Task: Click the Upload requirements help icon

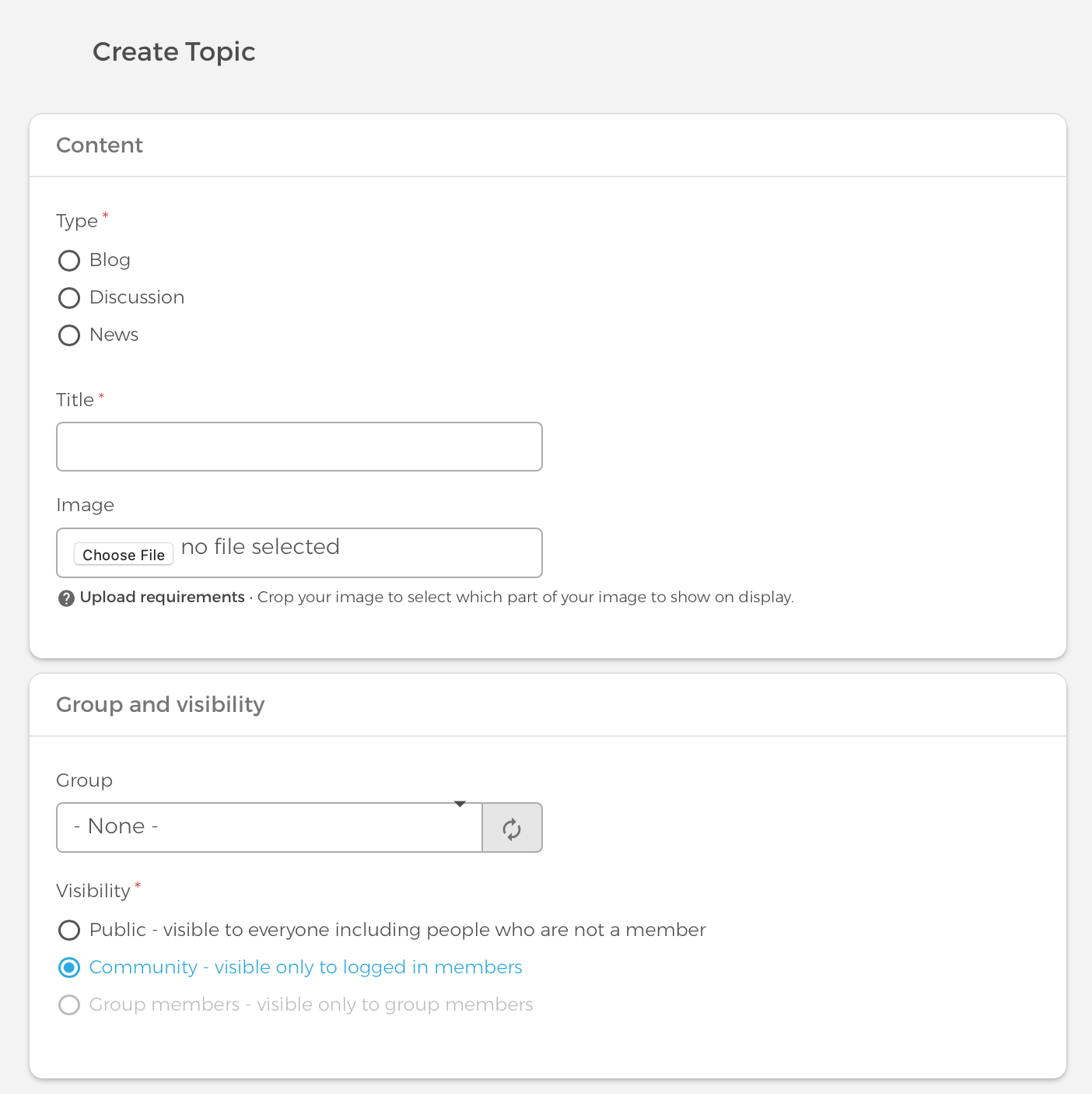Action: (66, 598)
